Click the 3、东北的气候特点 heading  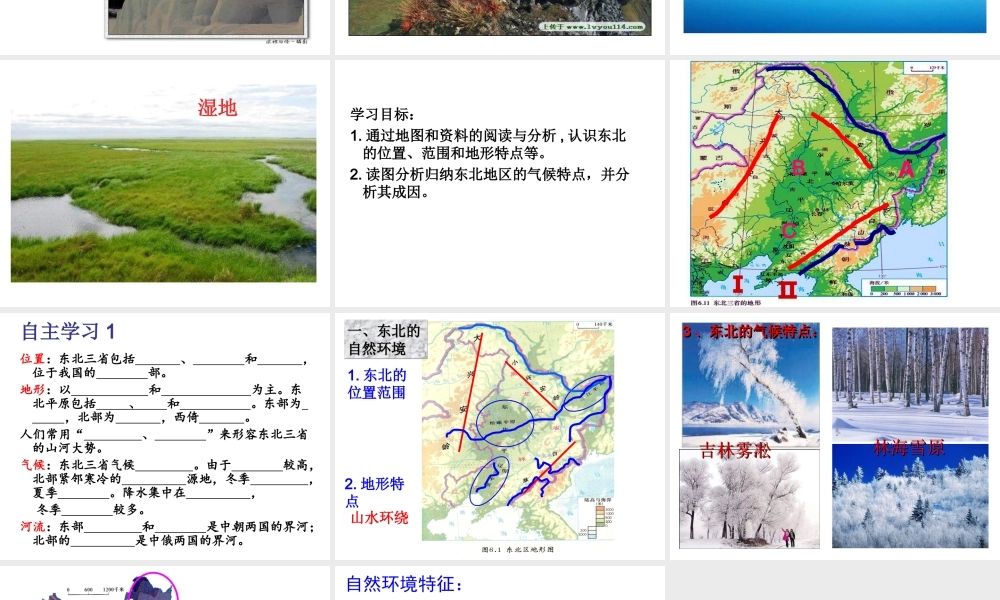750,332
